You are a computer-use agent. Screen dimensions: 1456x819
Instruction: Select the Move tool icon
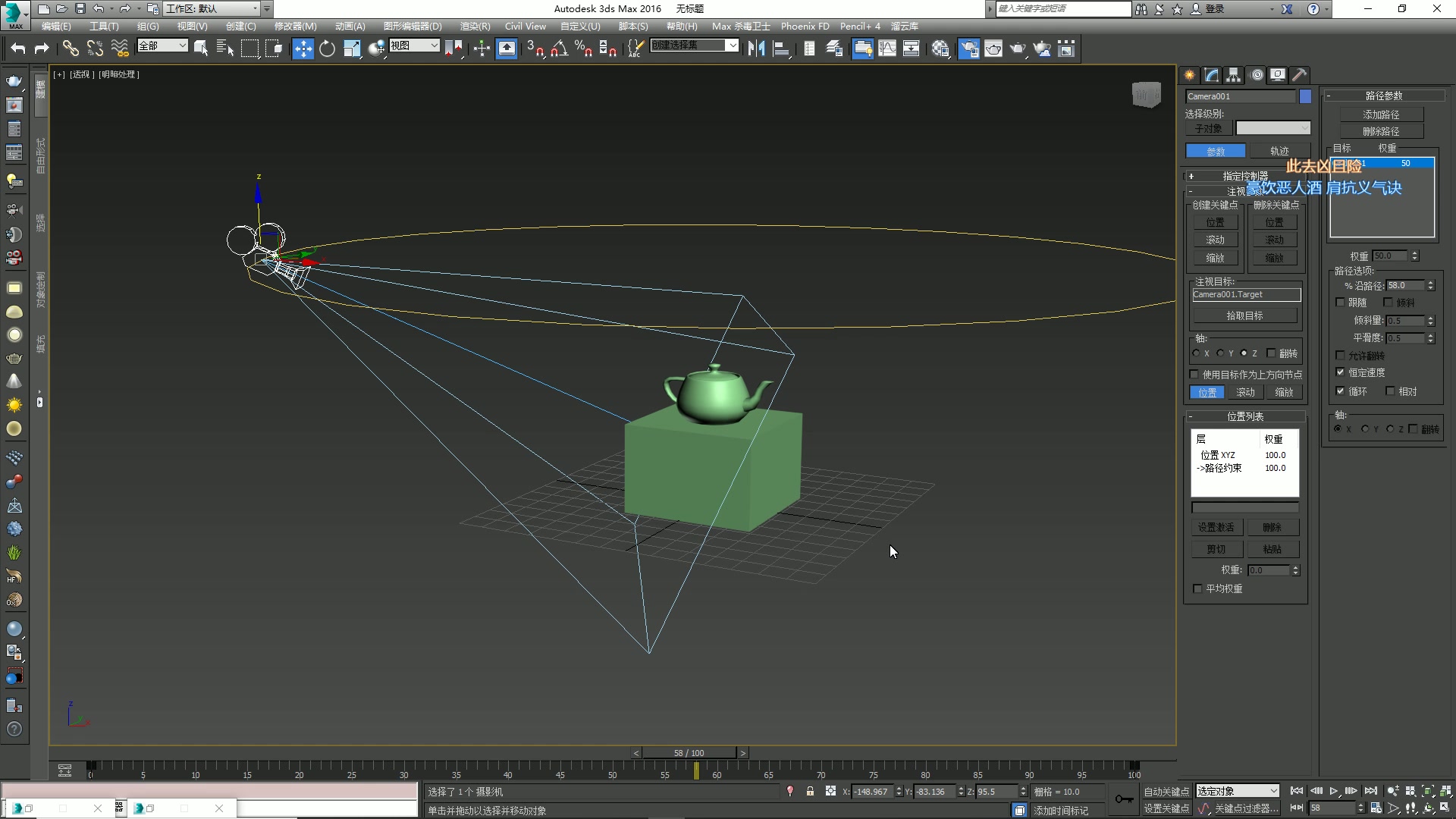point(303,49)
